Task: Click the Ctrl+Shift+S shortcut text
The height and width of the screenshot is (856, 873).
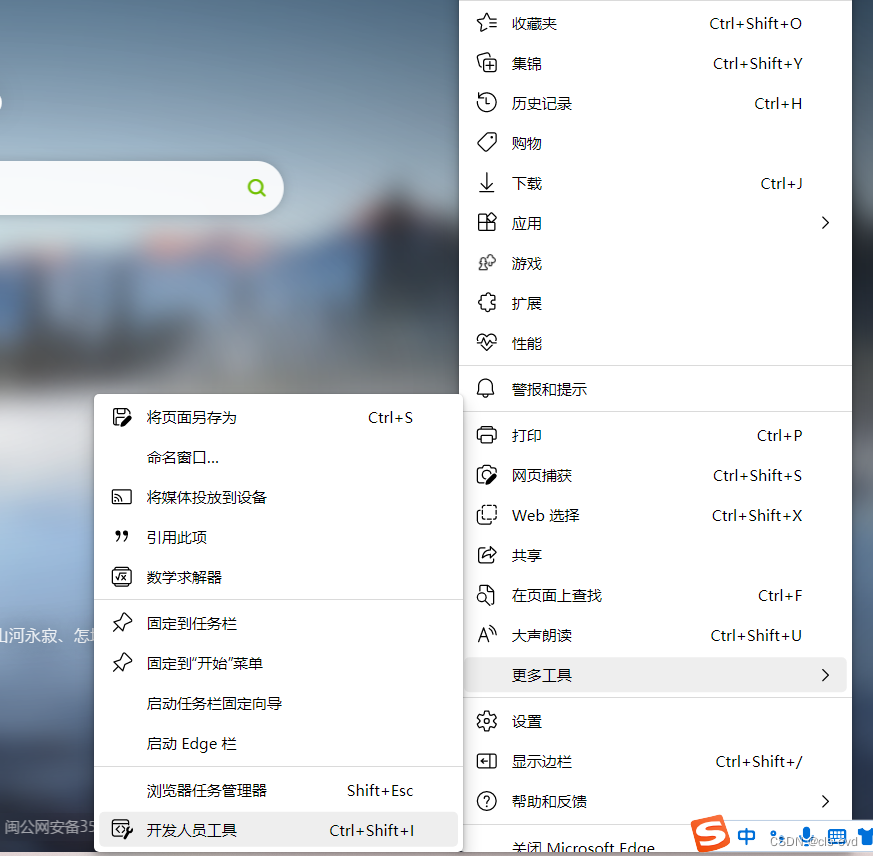Action: [757, 476]
